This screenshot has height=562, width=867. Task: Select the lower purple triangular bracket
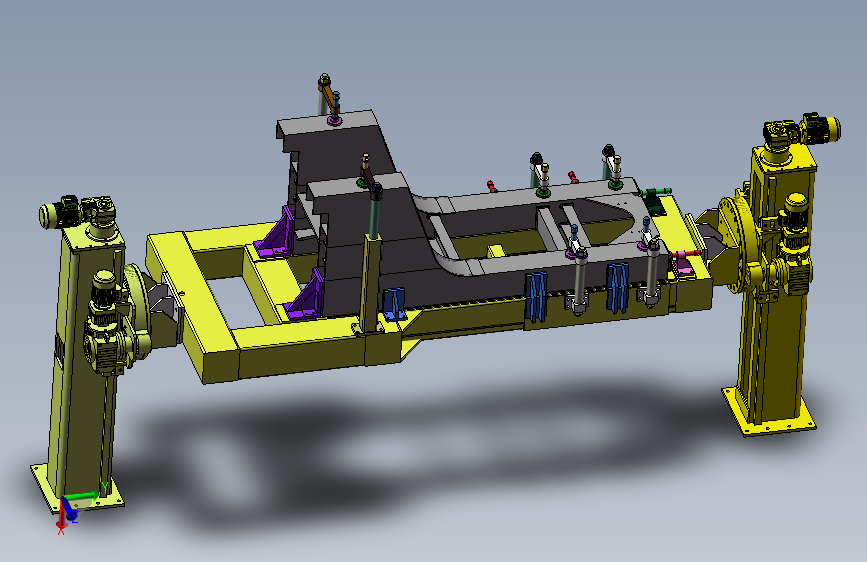point(304,296)
